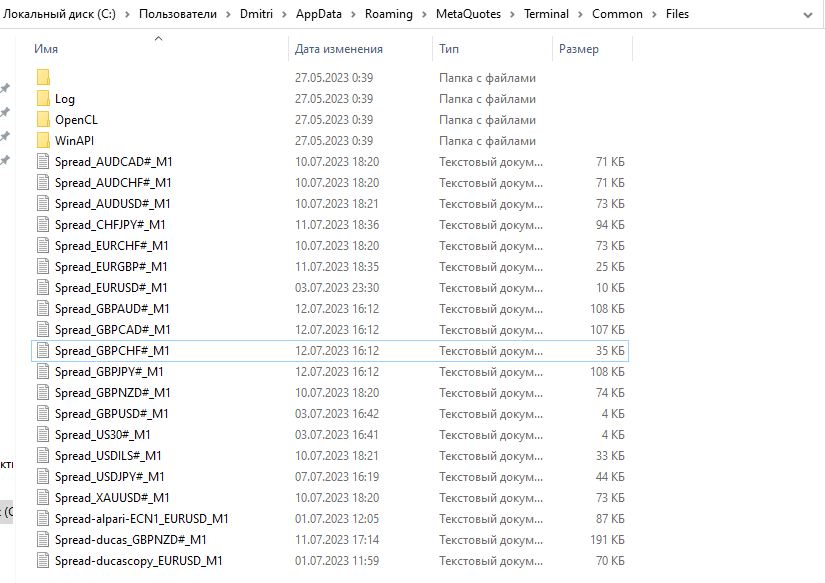Click the Тип column header
Viewport: 825px width, 583px height.
point(449,49)
